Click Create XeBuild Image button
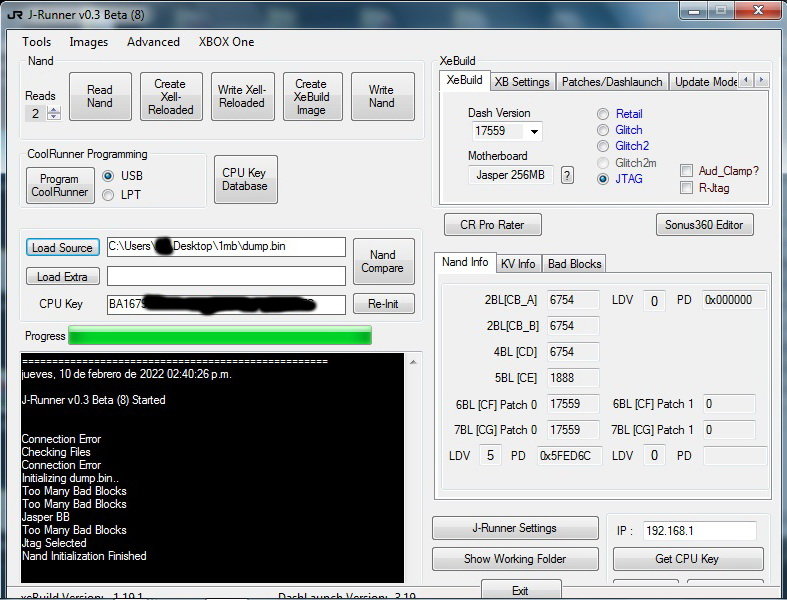The image size is (787, 600). [x=312, y=96]
